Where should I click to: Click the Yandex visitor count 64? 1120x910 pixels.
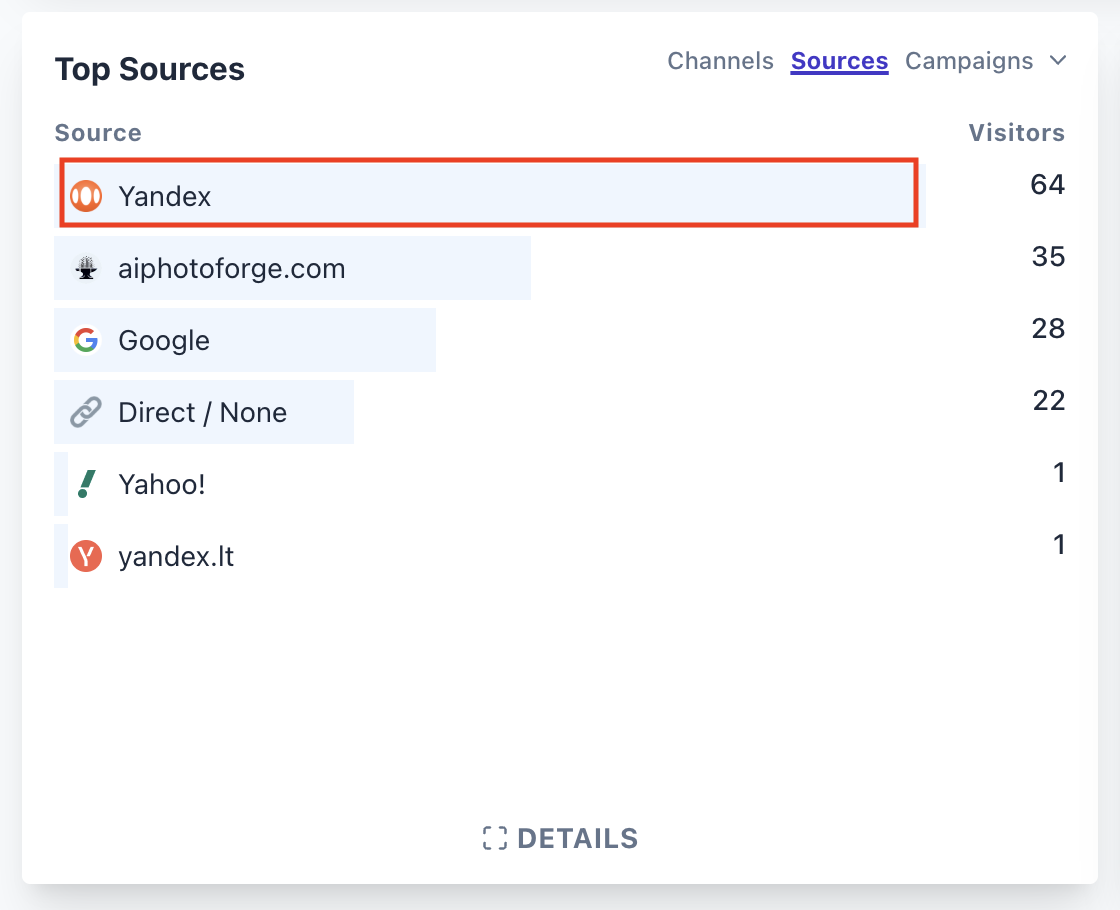(x=1047, y=184)
